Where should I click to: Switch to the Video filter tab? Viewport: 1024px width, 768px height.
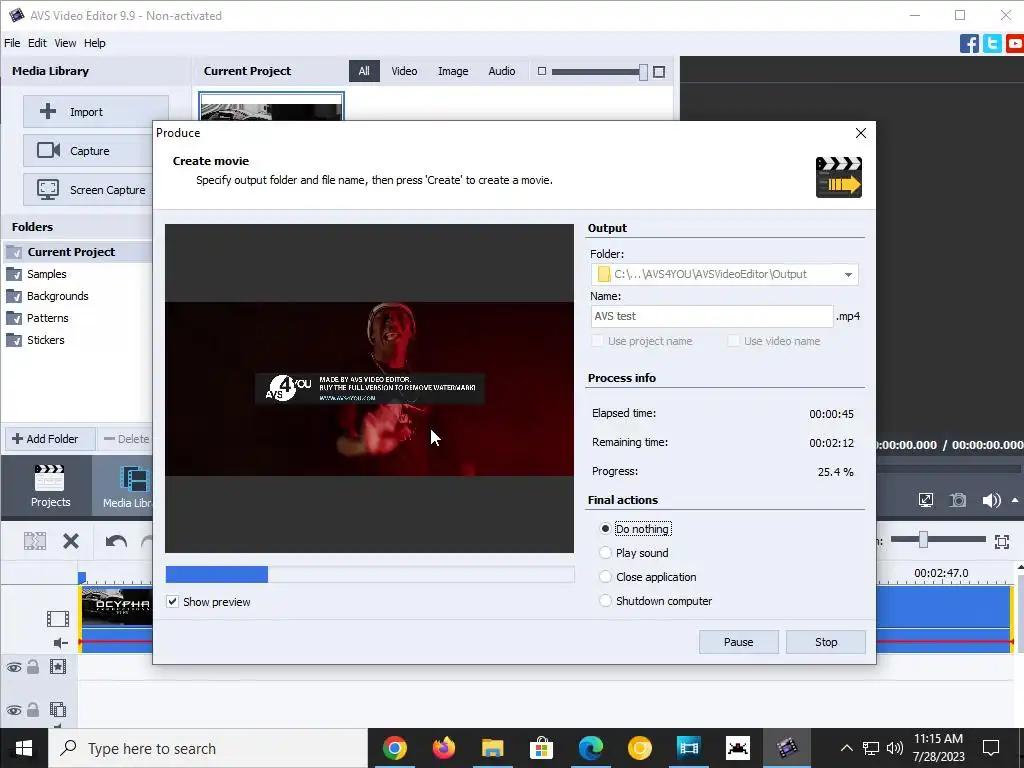pos(404,71)
